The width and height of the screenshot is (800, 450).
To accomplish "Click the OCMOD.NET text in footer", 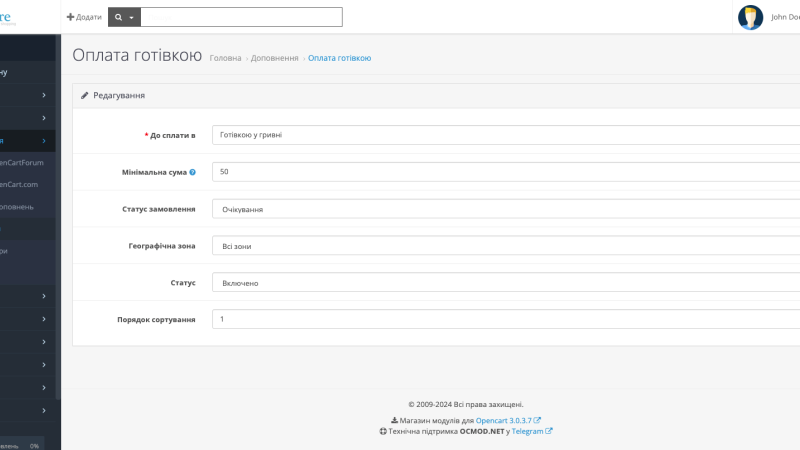I will click(x=482, y=431).
